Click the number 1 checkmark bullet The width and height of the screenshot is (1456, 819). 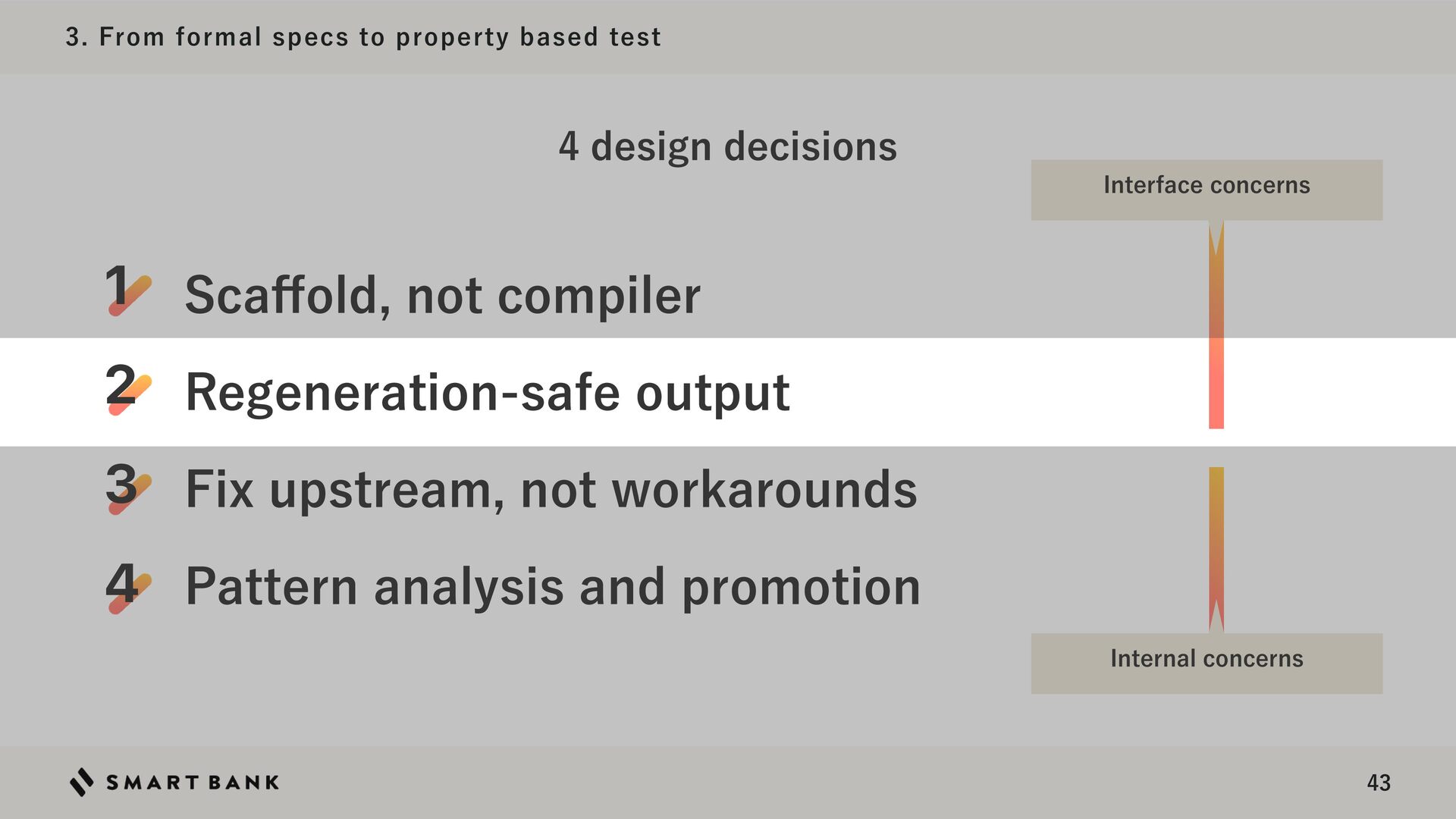[x=127, y=289]
